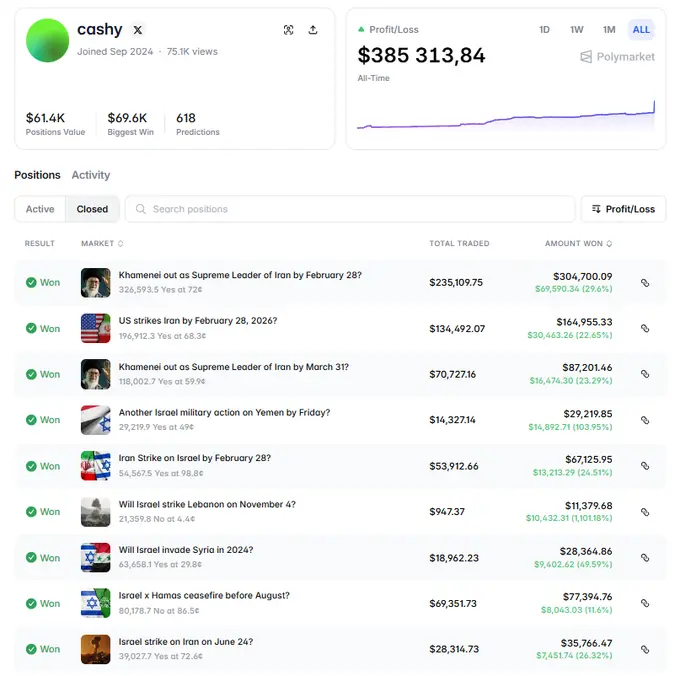This screenshot has width=680, height=676.
Task: Click the green cashy avatar
Action: (48, 40)
